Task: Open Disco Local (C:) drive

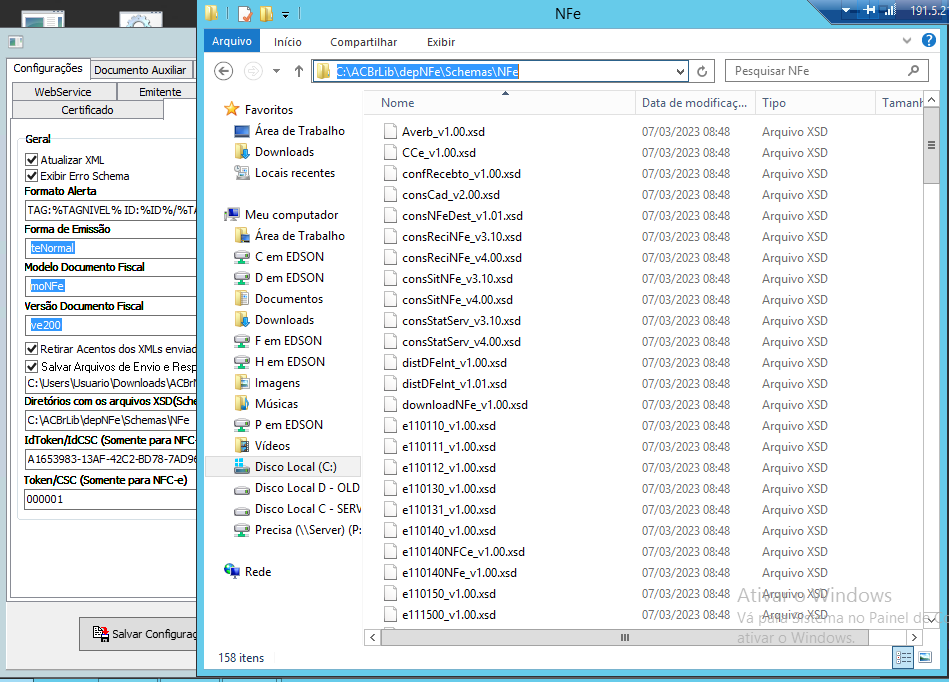Action: coord(285,467)
